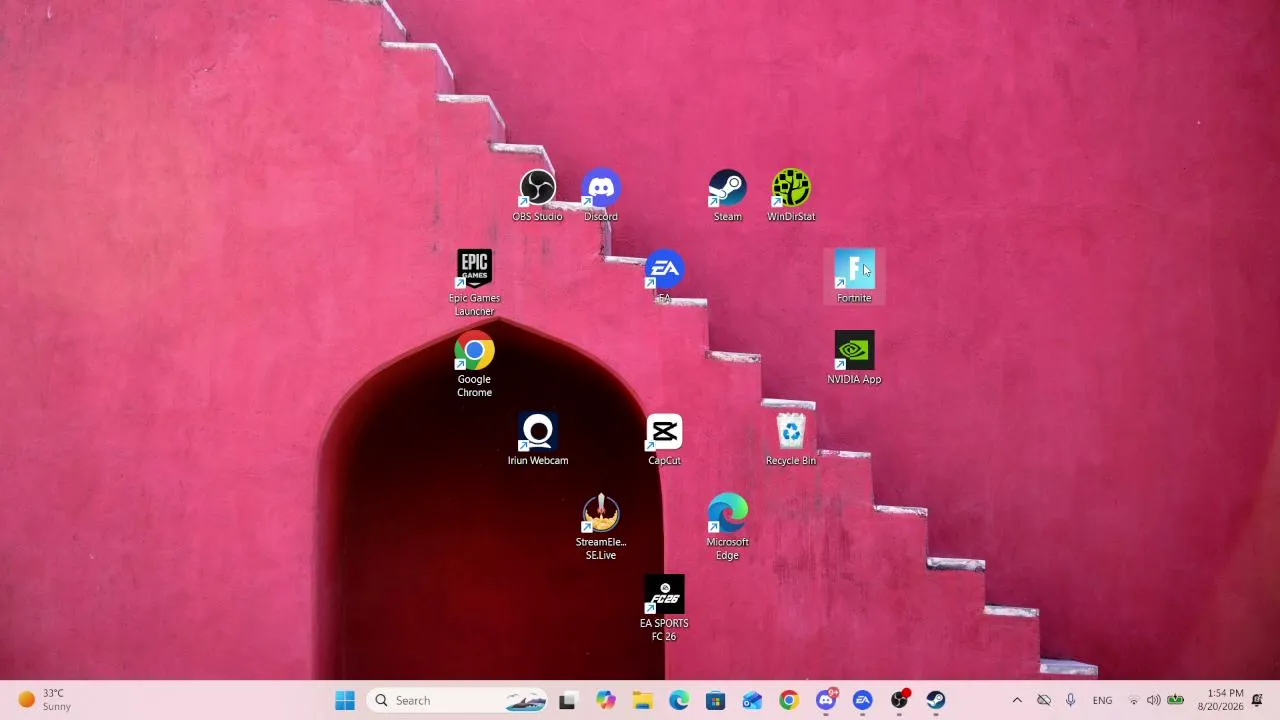Open File Explorer from the taskbar
Viewport: 1280px width, 720px height.
(x=642, y=701)
